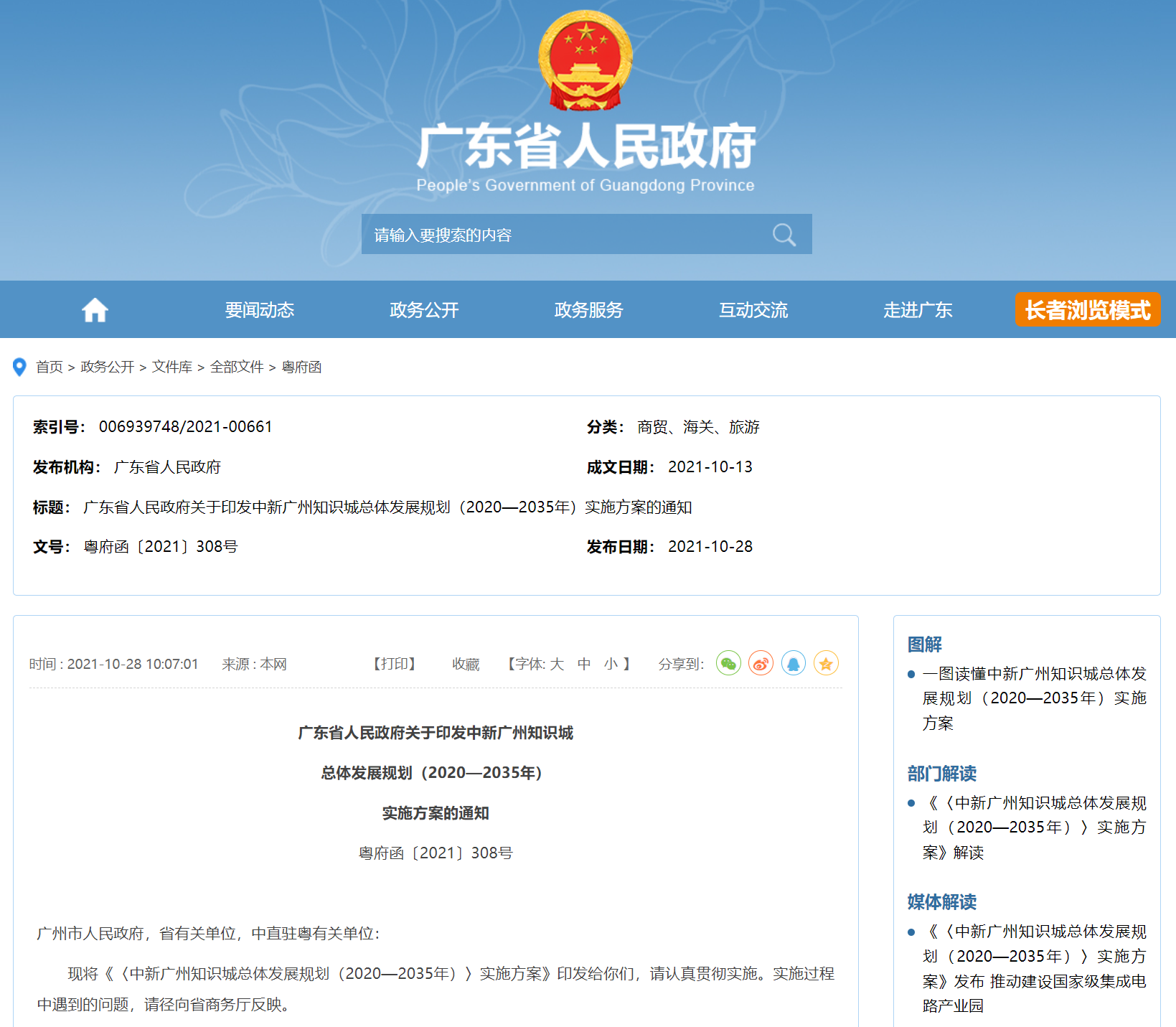Open the 文件库 breadcrumb link
This screenshot has height=1027, width=1176.
click(172, 367)
